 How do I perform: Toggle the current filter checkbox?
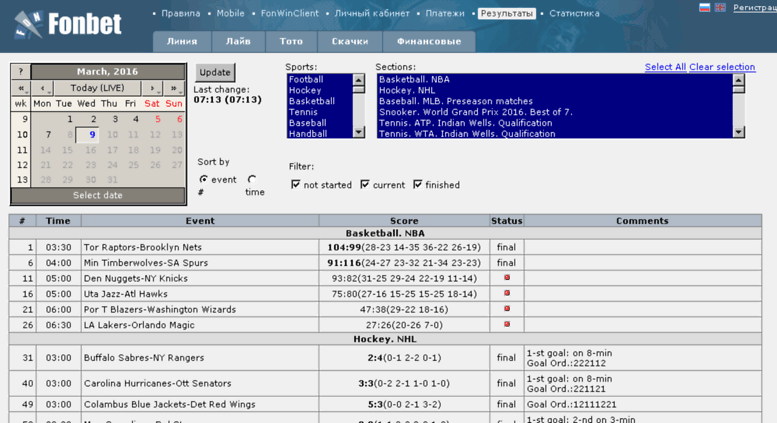pyautogui.click(x=365, y=184)
